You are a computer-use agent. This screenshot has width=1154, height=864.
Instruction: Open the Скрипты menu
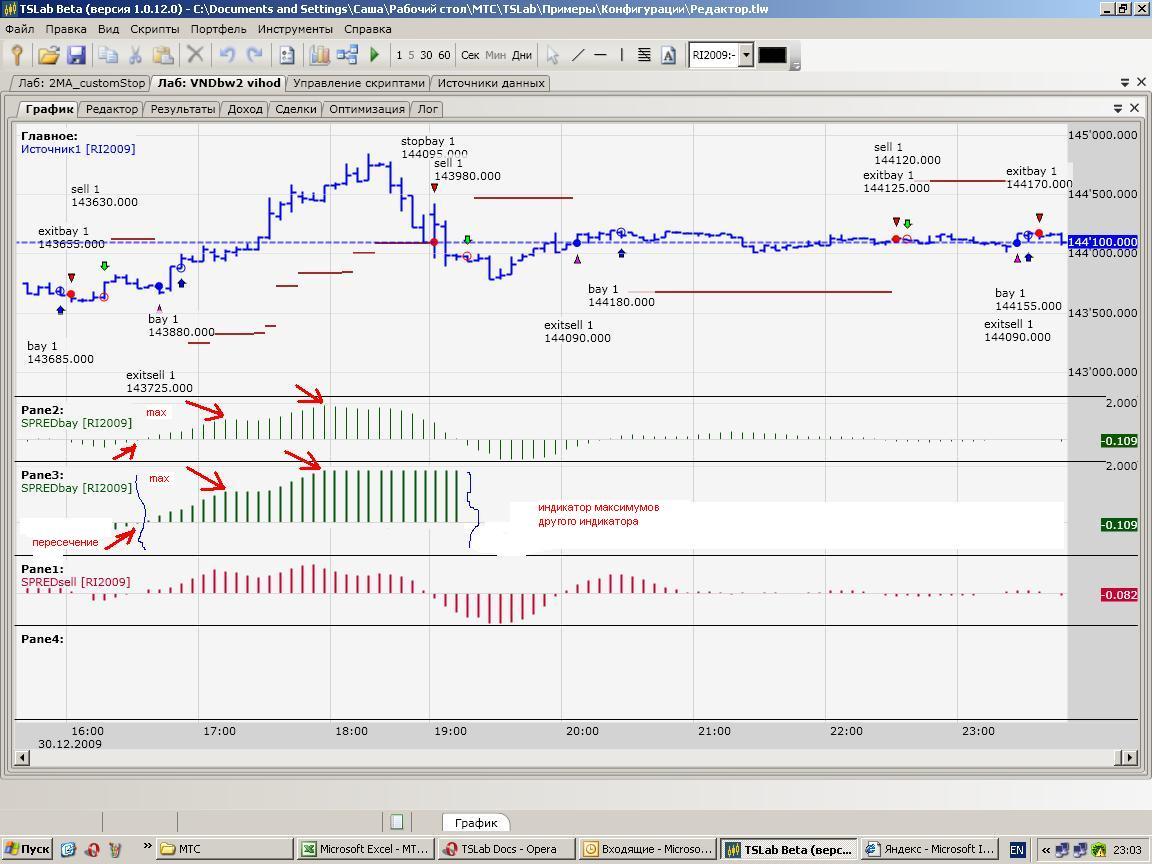click(x=154, y=30)
